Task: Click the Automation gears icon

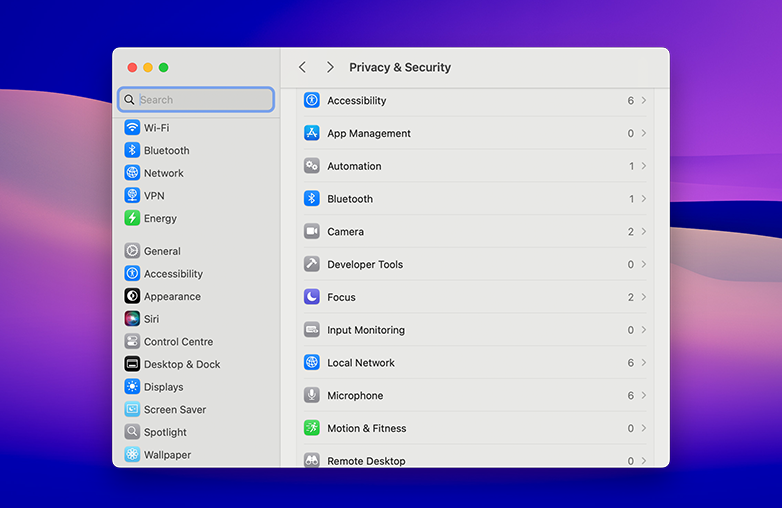Action: [x=312, y=166]
